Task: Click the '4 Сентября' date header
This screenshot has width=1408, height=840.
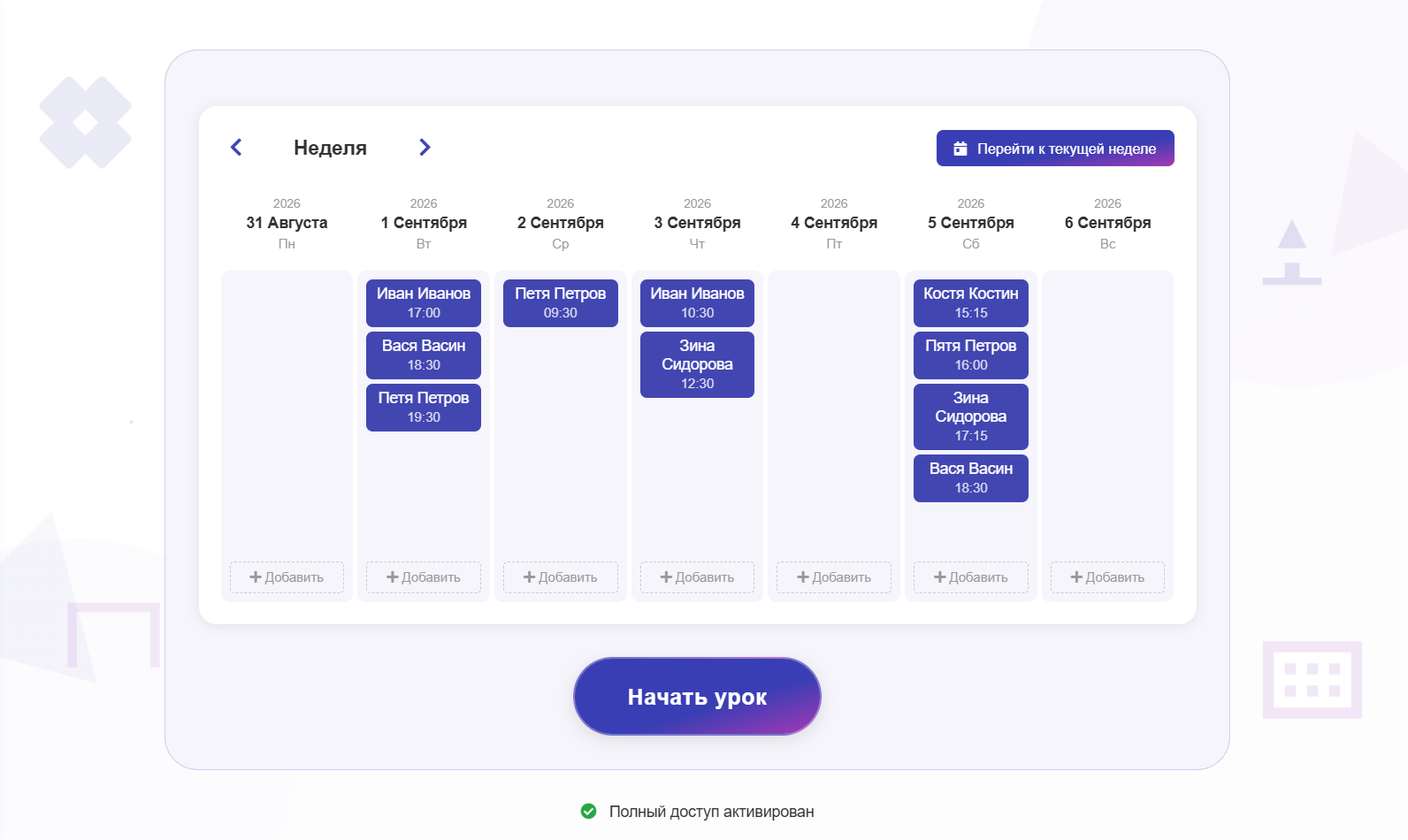Action: [834, 223]
